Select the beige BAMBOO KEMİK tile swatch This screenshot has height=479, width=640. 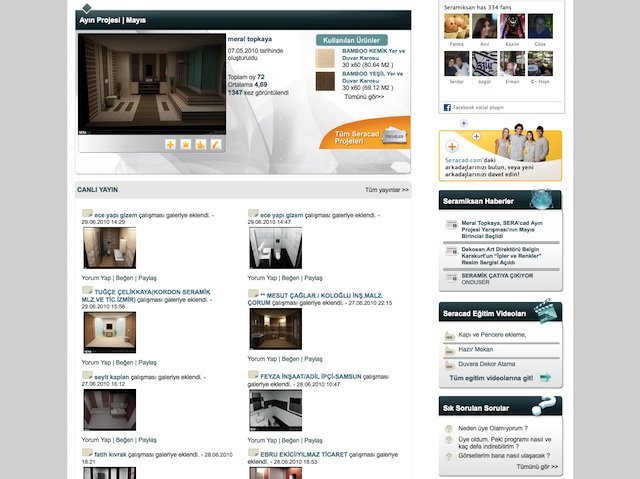click(325, 58)
